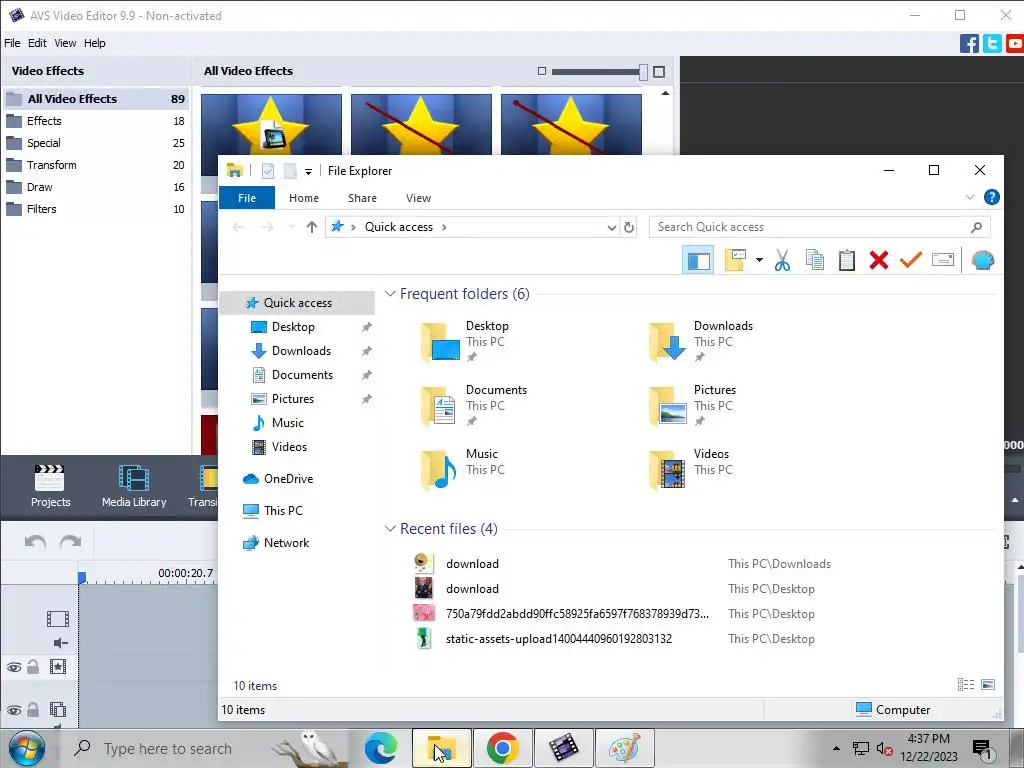Click the orange checkmark Properties icon
The height and width of the screenshot is (768, 1024).
point(910,260)
